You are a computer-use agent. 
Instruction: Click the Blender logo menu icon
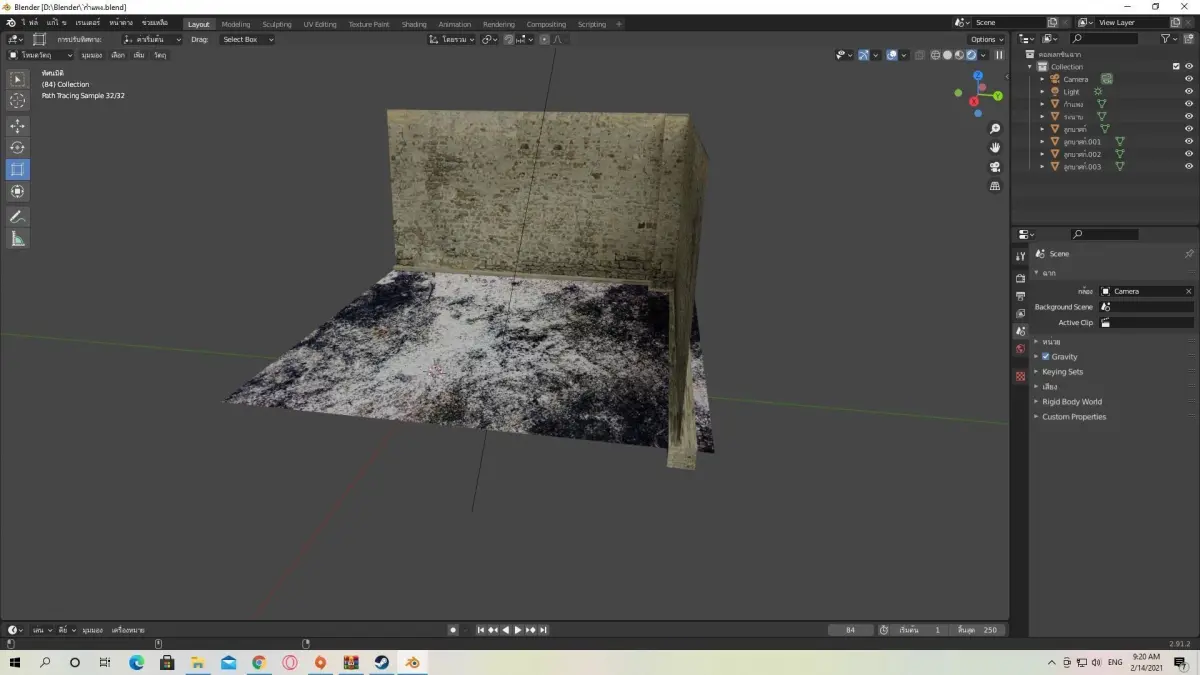click(x=9, y=23)
